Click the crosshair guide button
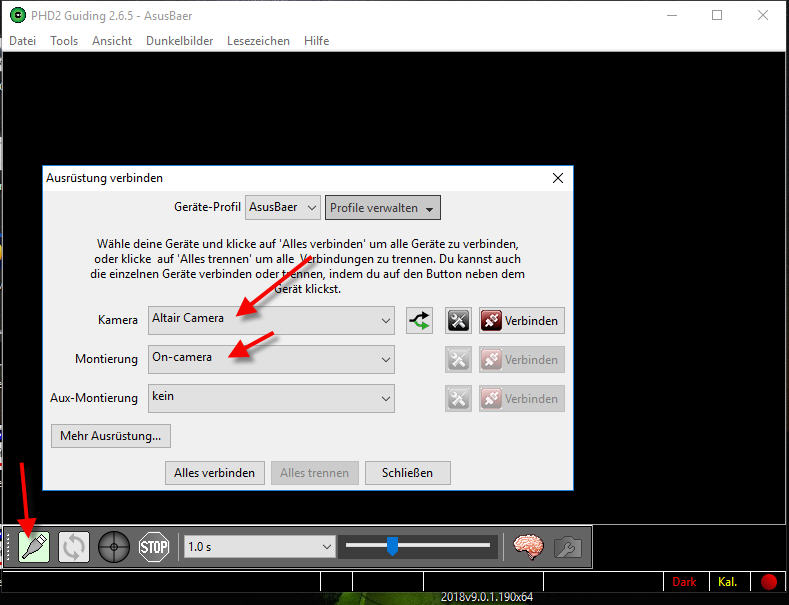This screenshot has height=605, width=789. pyautogui.click(x=114, y=547)
